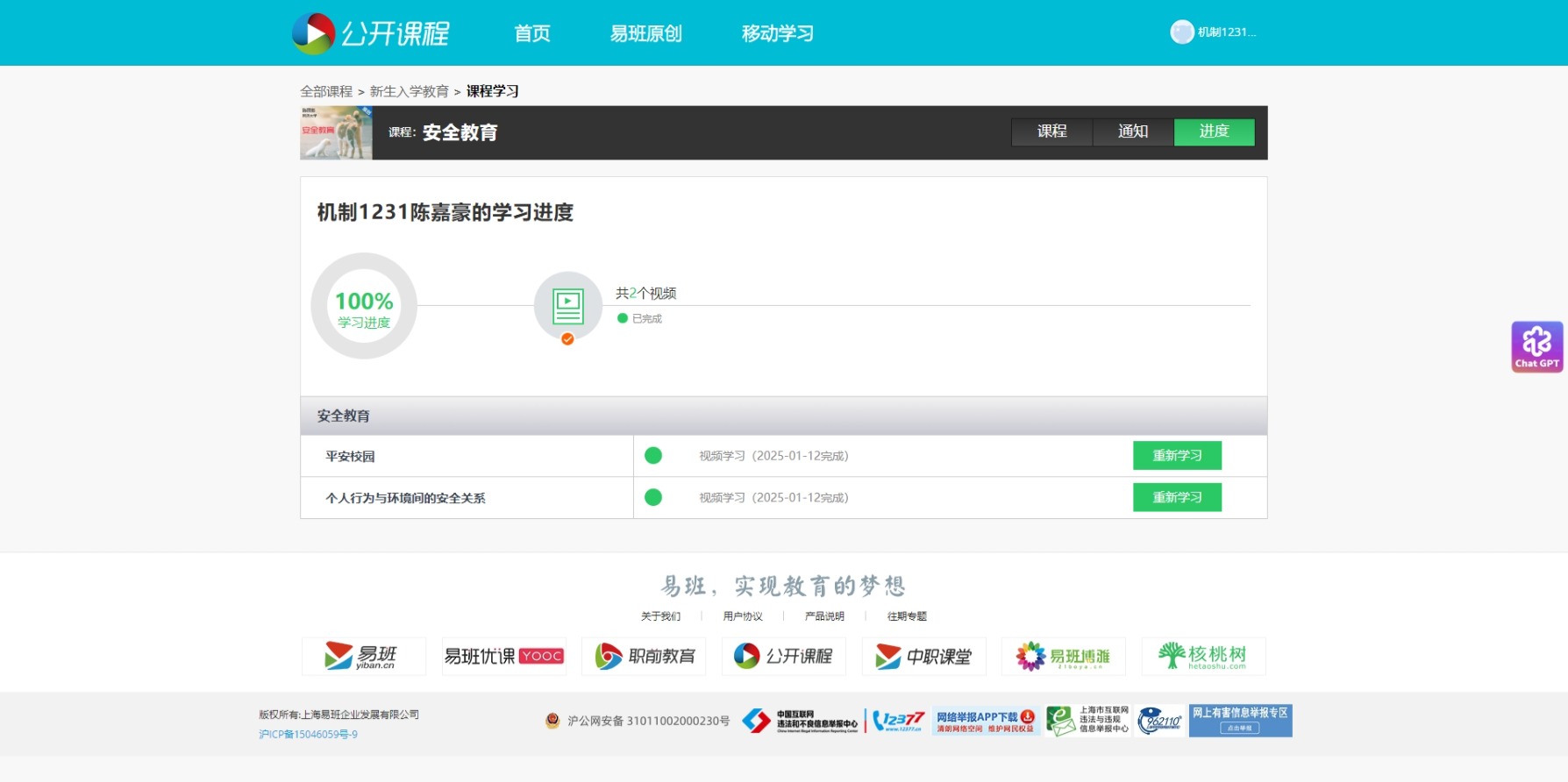Open the 核桃树 hetaoshu.com logo

(1203, 656)
